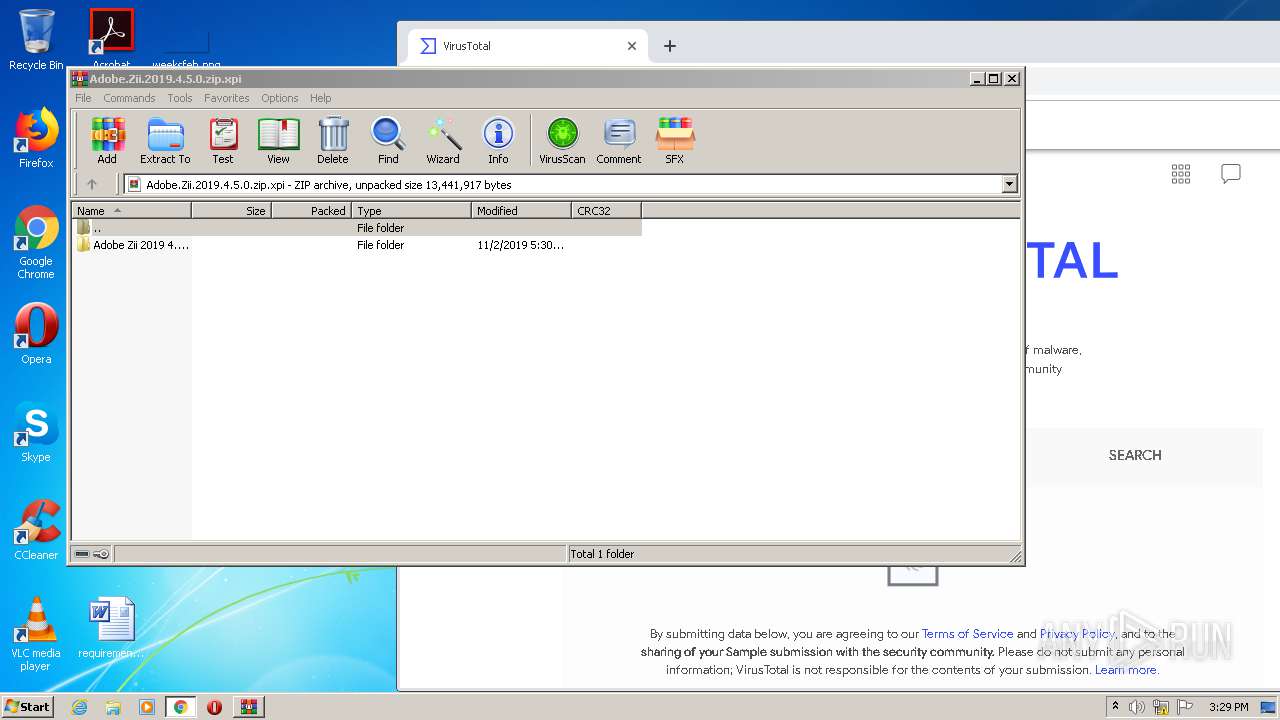Click the Extract To toolbar icon
Image resolution: width=1280 pixels, height=720 pixels.
click(165, 140)
